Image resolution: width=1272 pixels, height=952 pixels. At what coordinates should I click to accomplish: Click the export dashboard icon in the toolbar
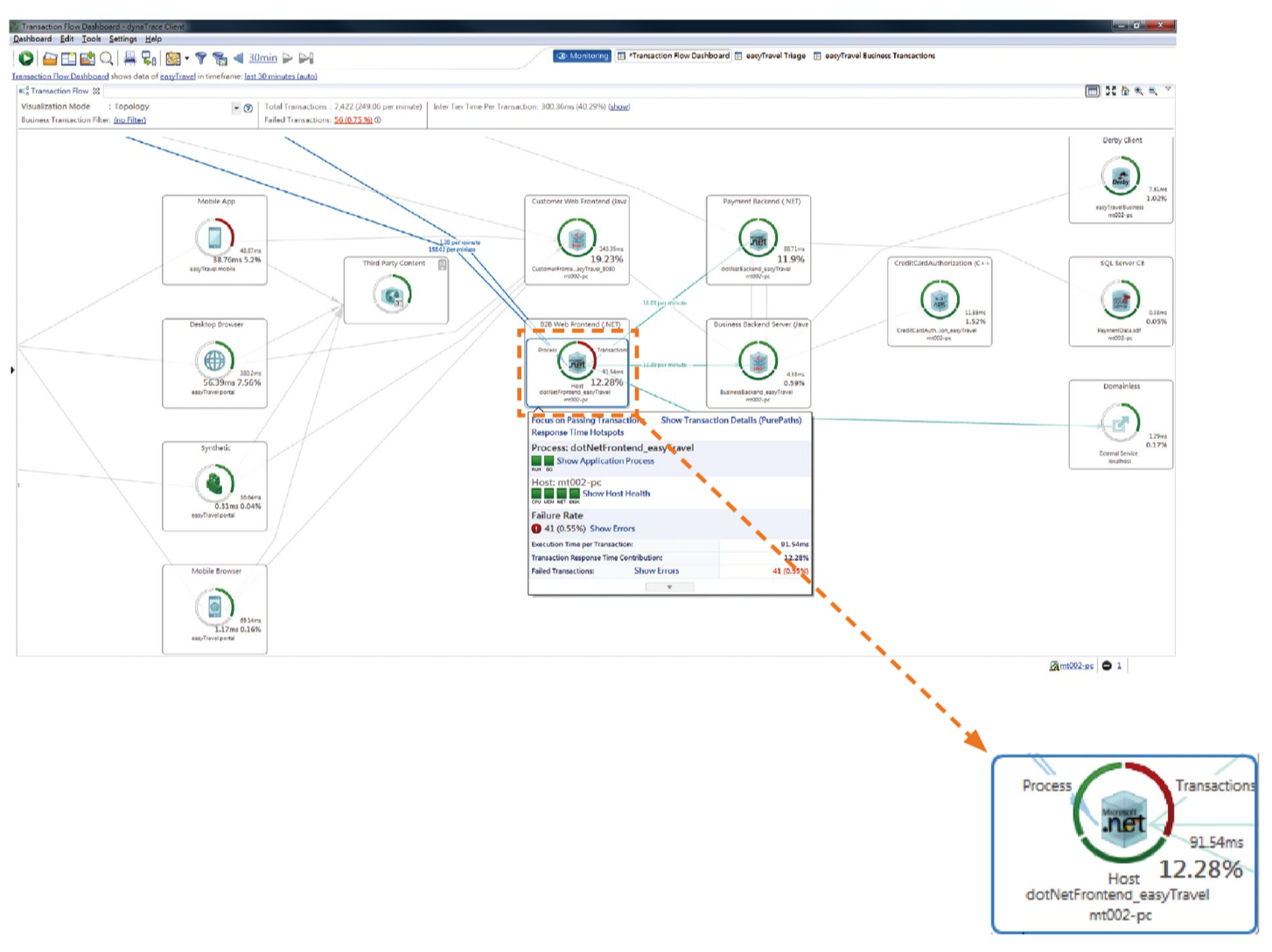(x=87, y=59)
